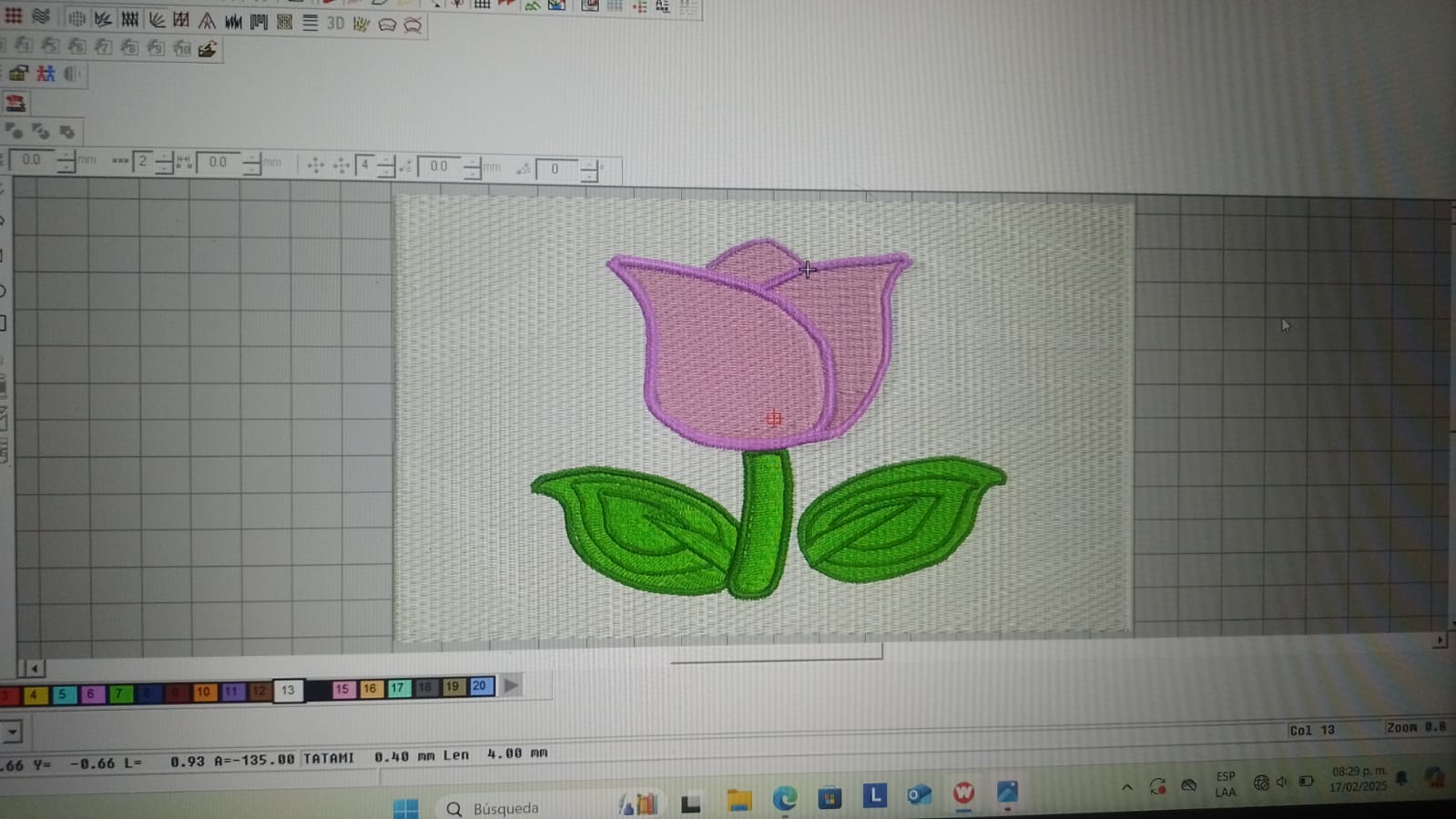Open Microsoft Edge from the taskbar
Viewport: 1456px width, 819px height.
(x=784, y=799)
